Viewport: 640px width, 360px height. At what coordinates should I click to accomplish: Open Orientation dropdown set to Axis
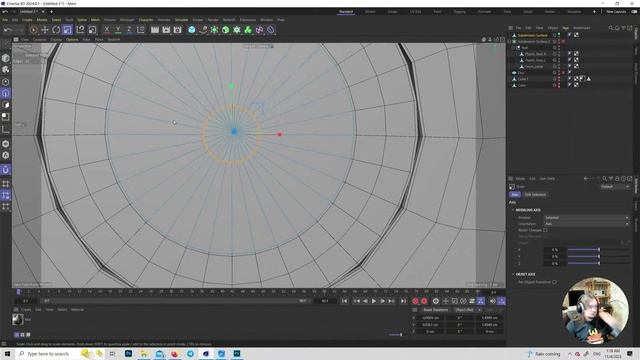coord(586,224)
